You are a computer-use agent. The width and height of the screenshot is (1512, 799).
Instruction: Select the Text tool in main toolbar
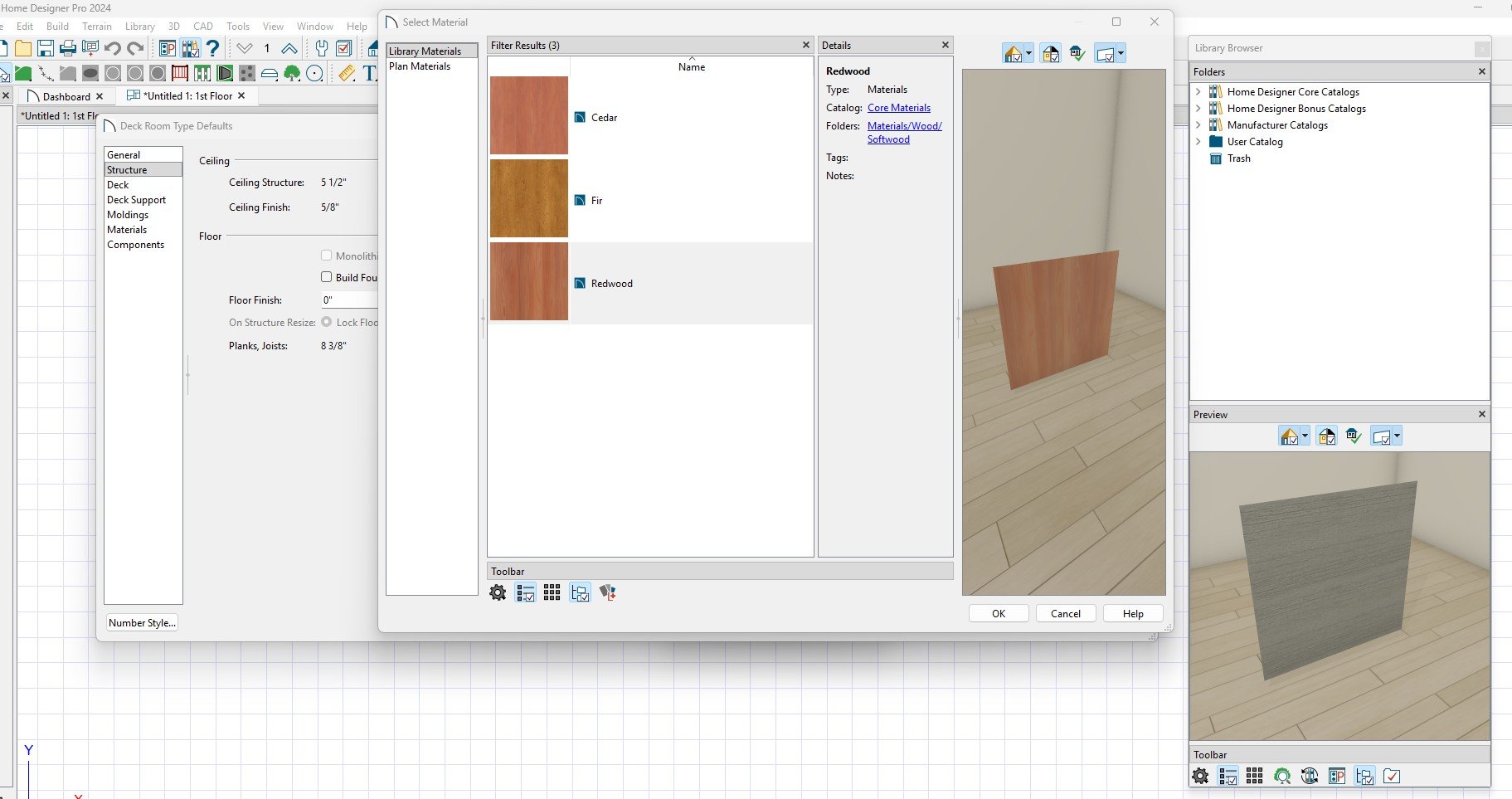click(369, 73)
